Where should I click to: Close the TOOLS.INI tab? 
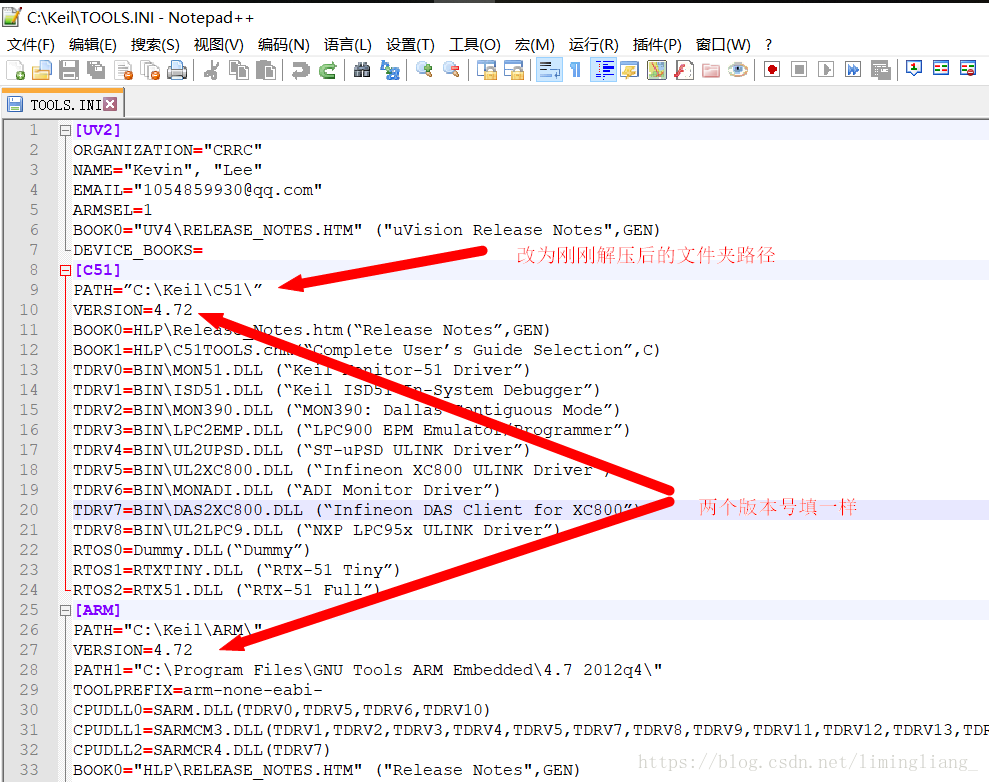pyautogui.click(x=110, y=102)
